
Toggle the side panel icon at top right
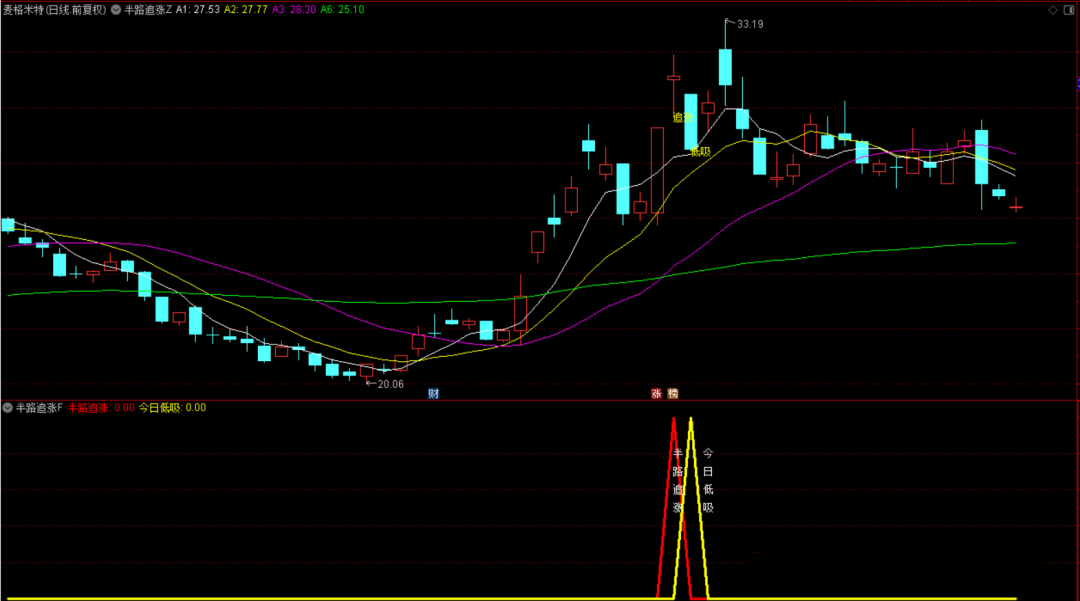(x=1068, y=9)
